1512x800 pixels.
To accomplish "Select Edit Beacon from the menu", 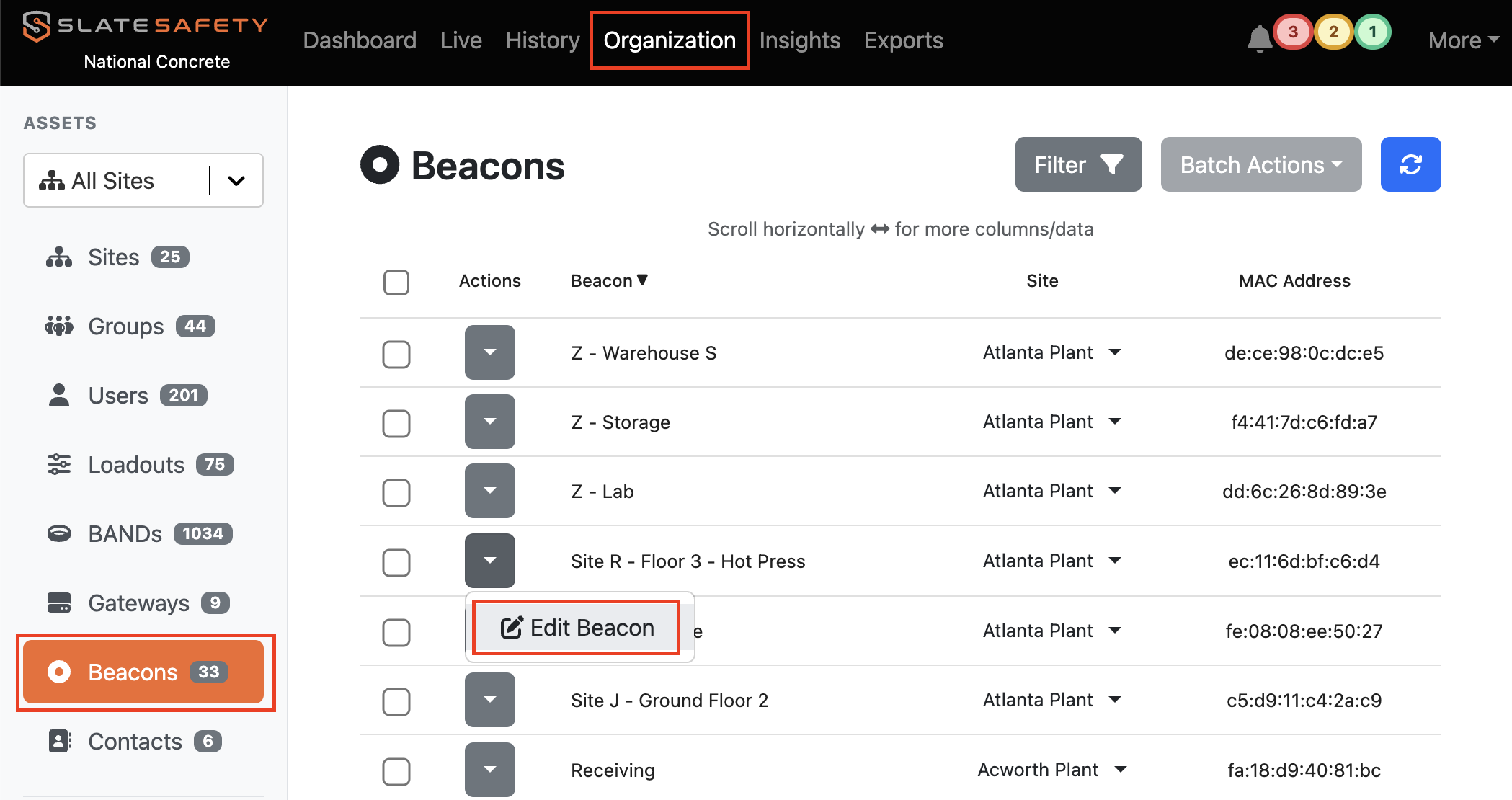I will 577,628.
